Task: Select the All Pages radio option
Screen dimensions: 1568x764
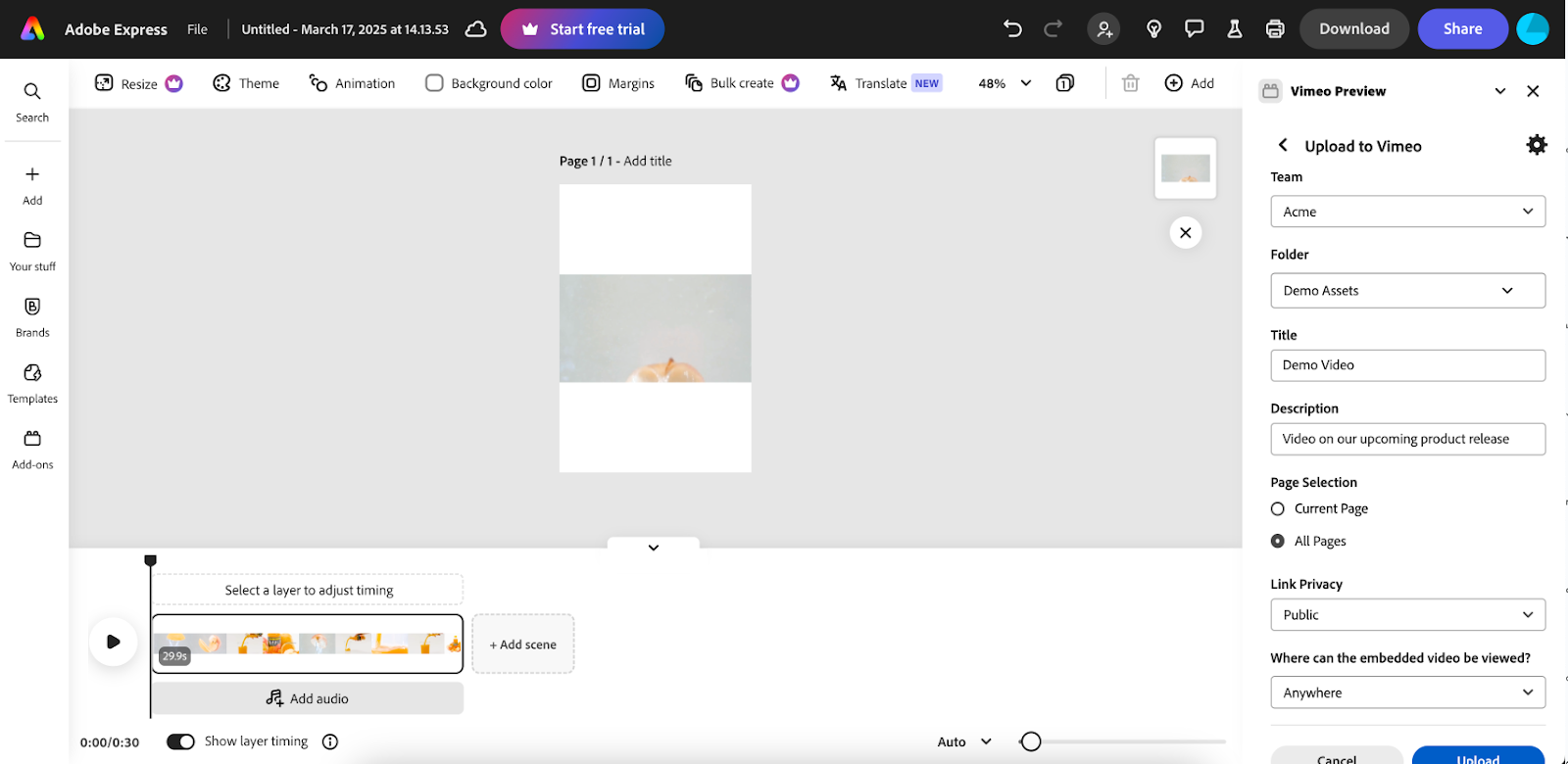Action: point(1278,542)
